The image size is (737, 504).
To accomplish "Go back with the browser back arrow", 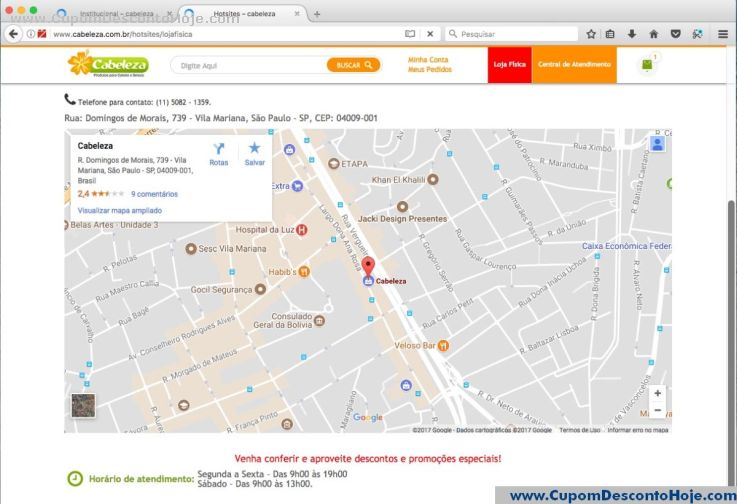I will (13, 34).
